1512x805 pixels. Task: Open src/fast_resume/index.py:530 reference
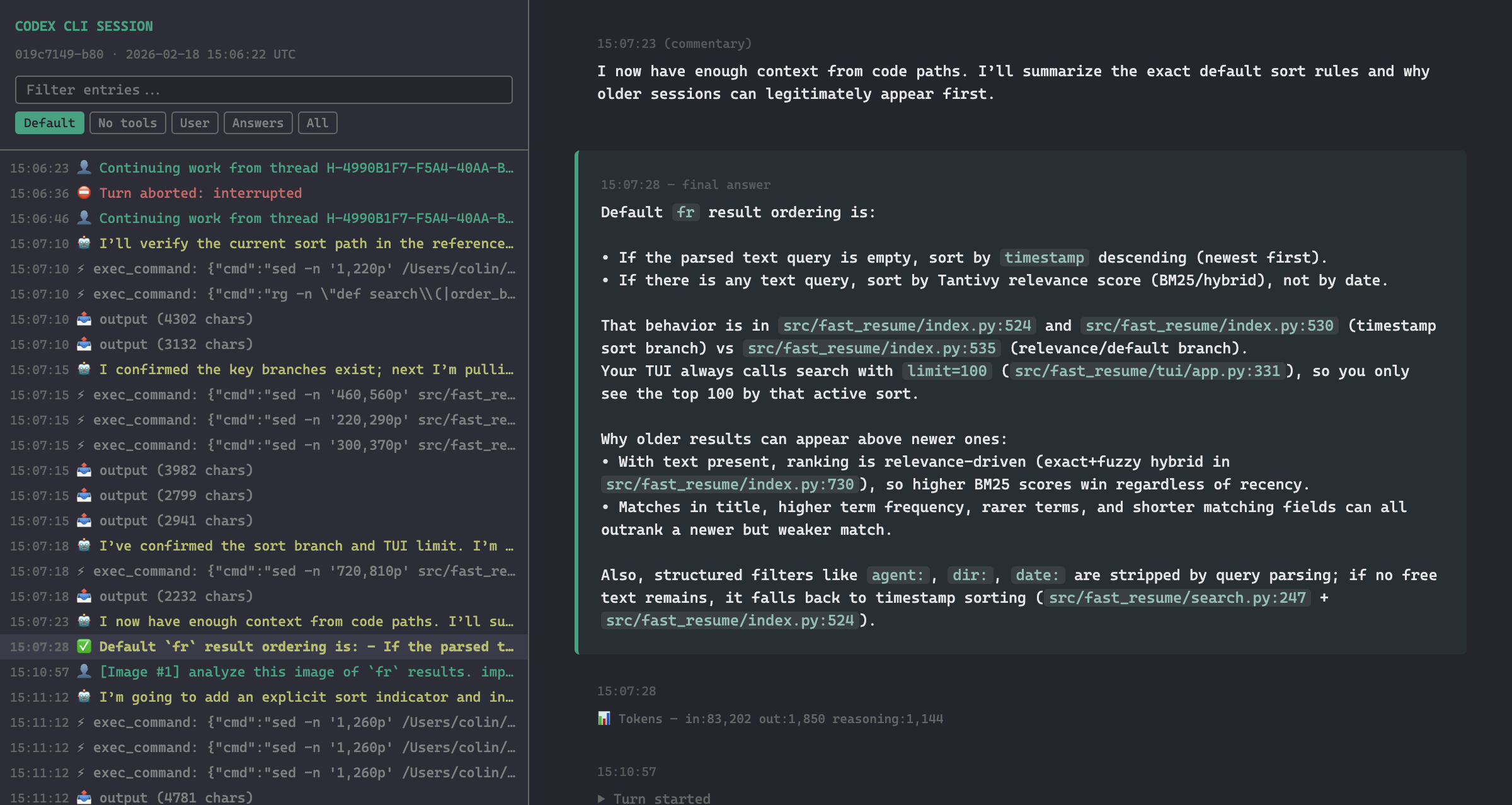pyautogui.click(x=1210, y=326)
